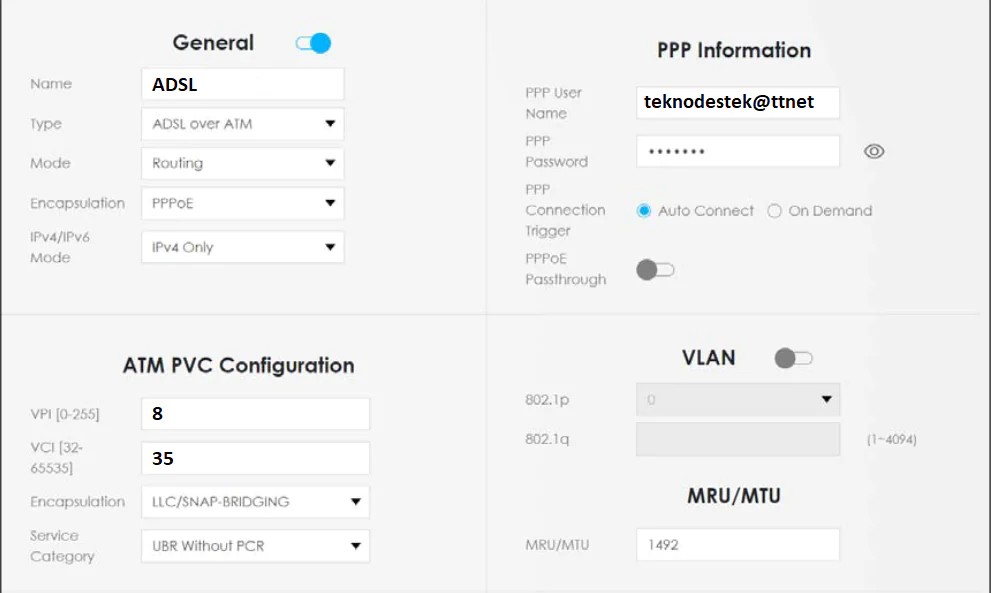Select the PPP User Name field

(737, 102)
